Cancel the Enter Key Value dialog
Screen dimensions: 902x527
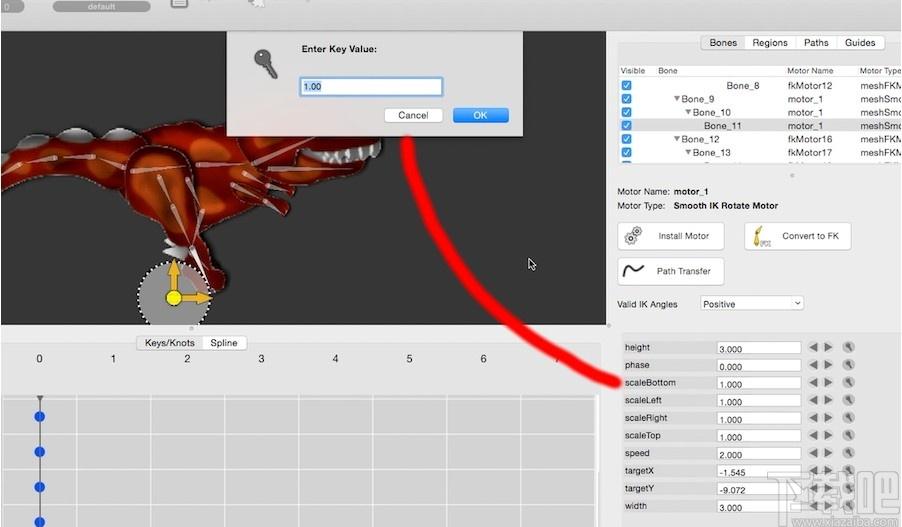click(x=413, y=115)
